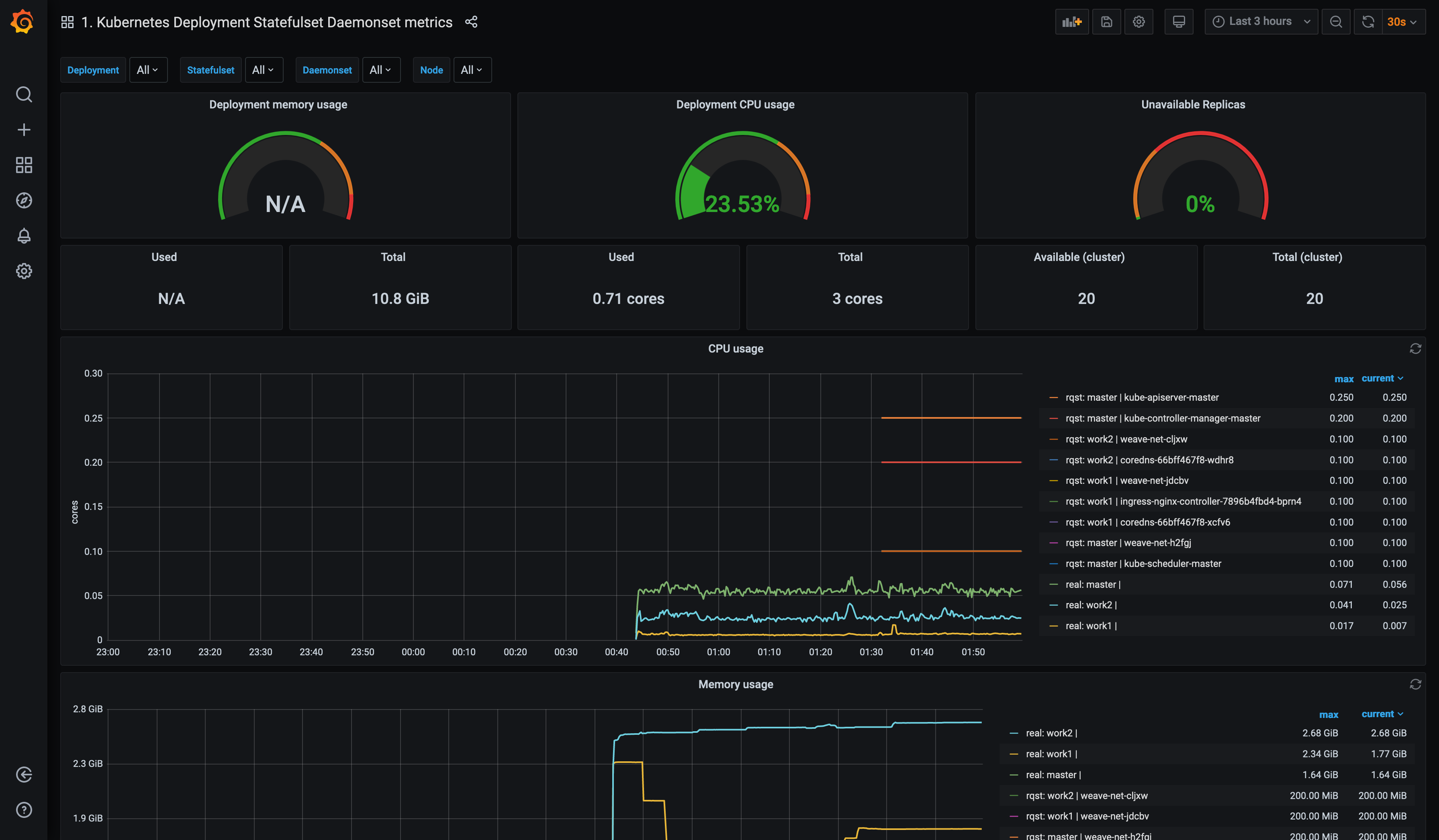Toggle ingress-nginx-controller series in legend
Viewport: 1439px width, 840px height.
[1183, 501]
